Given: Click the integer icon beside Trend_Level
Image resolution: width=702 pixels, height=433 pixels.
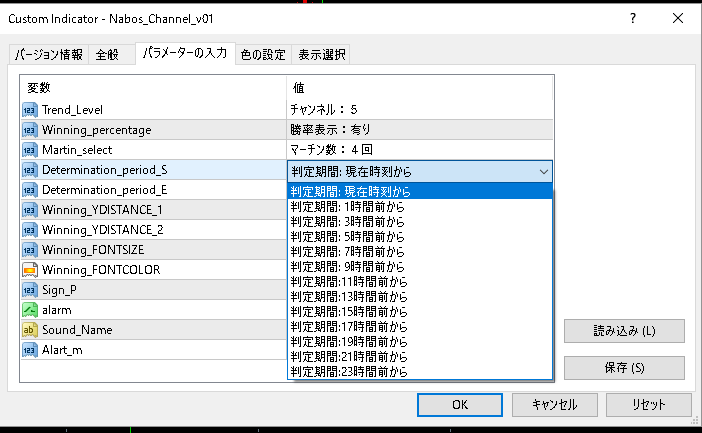Looking at the screenshot, I should click(30, 110).
